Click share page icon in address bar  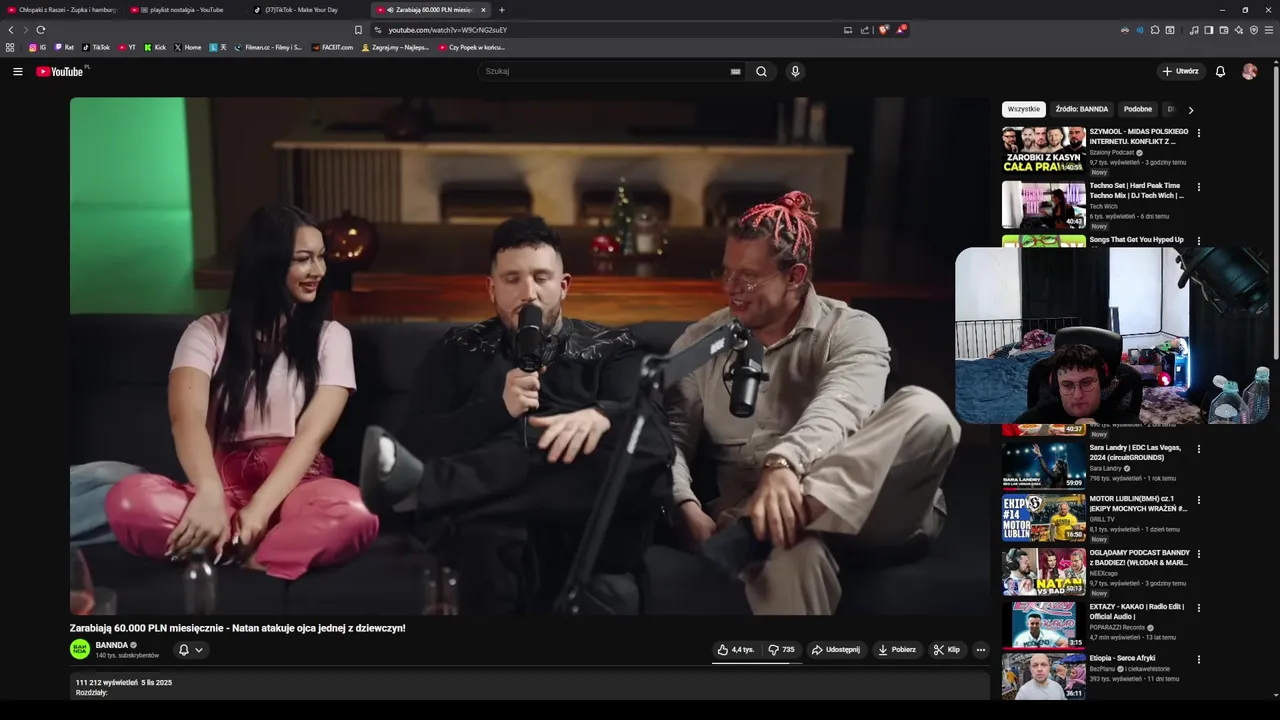pos(864,30)
